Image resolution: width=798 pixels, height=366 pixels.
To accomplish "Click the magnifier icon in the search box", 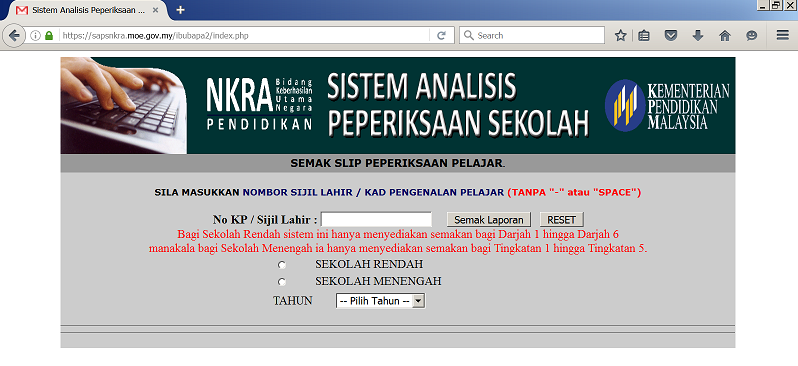I will (469, 36).
